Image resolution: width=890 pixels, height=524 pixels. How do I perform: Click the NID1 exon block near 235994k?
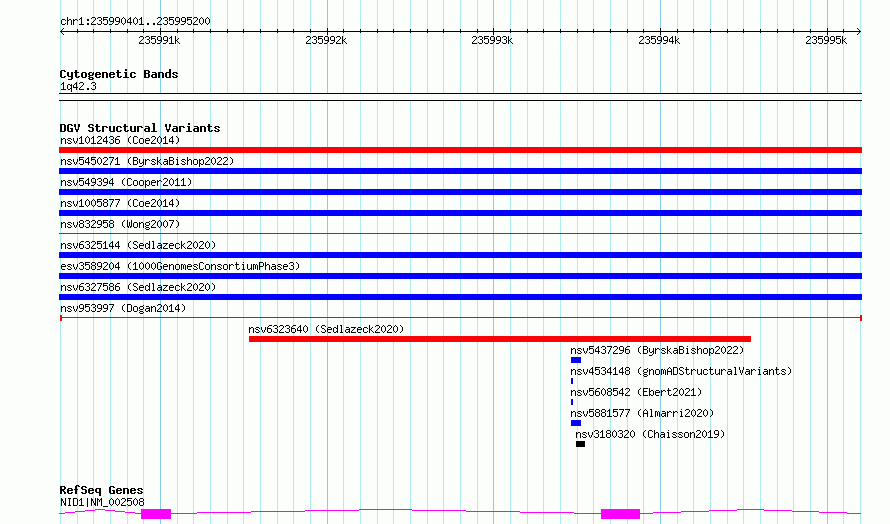point(620,514)
